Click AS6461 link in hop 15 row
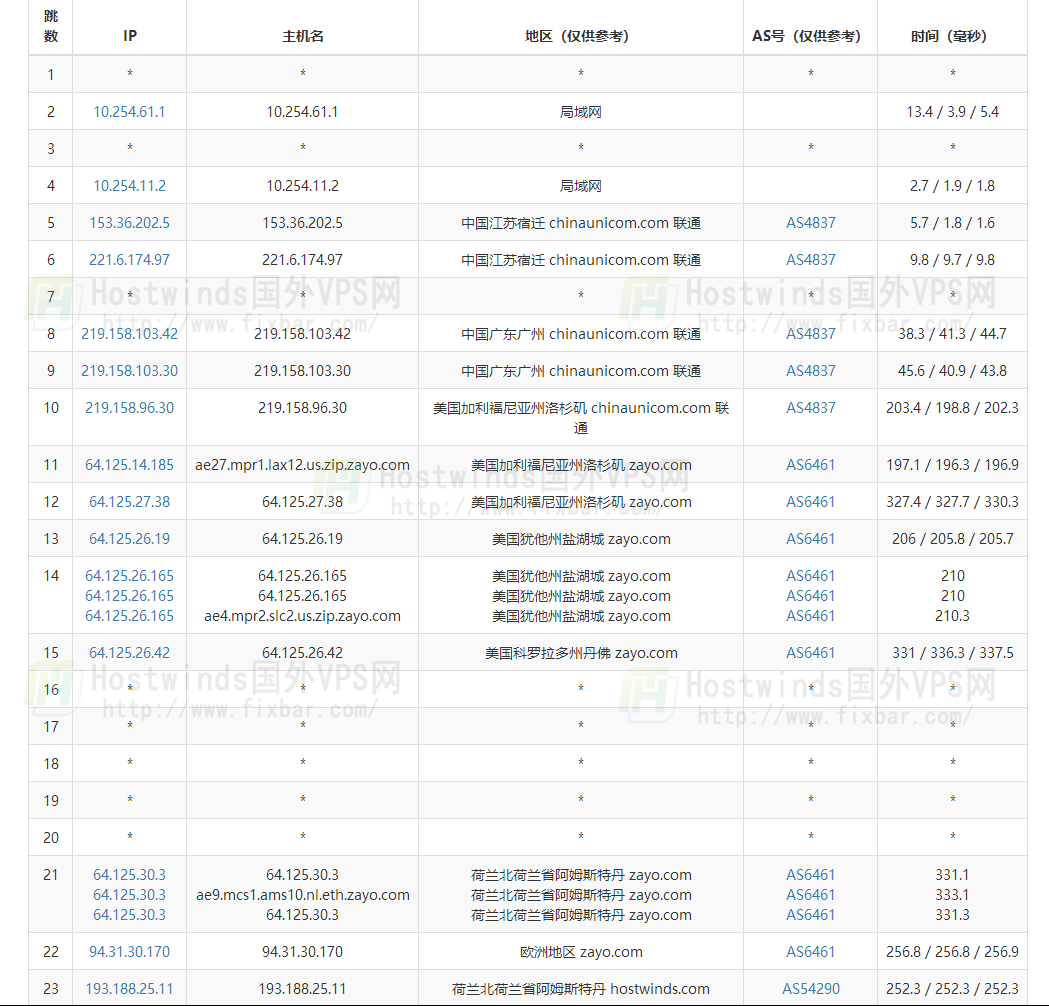The image size is (1049, 1006). (x=811, y=653)
